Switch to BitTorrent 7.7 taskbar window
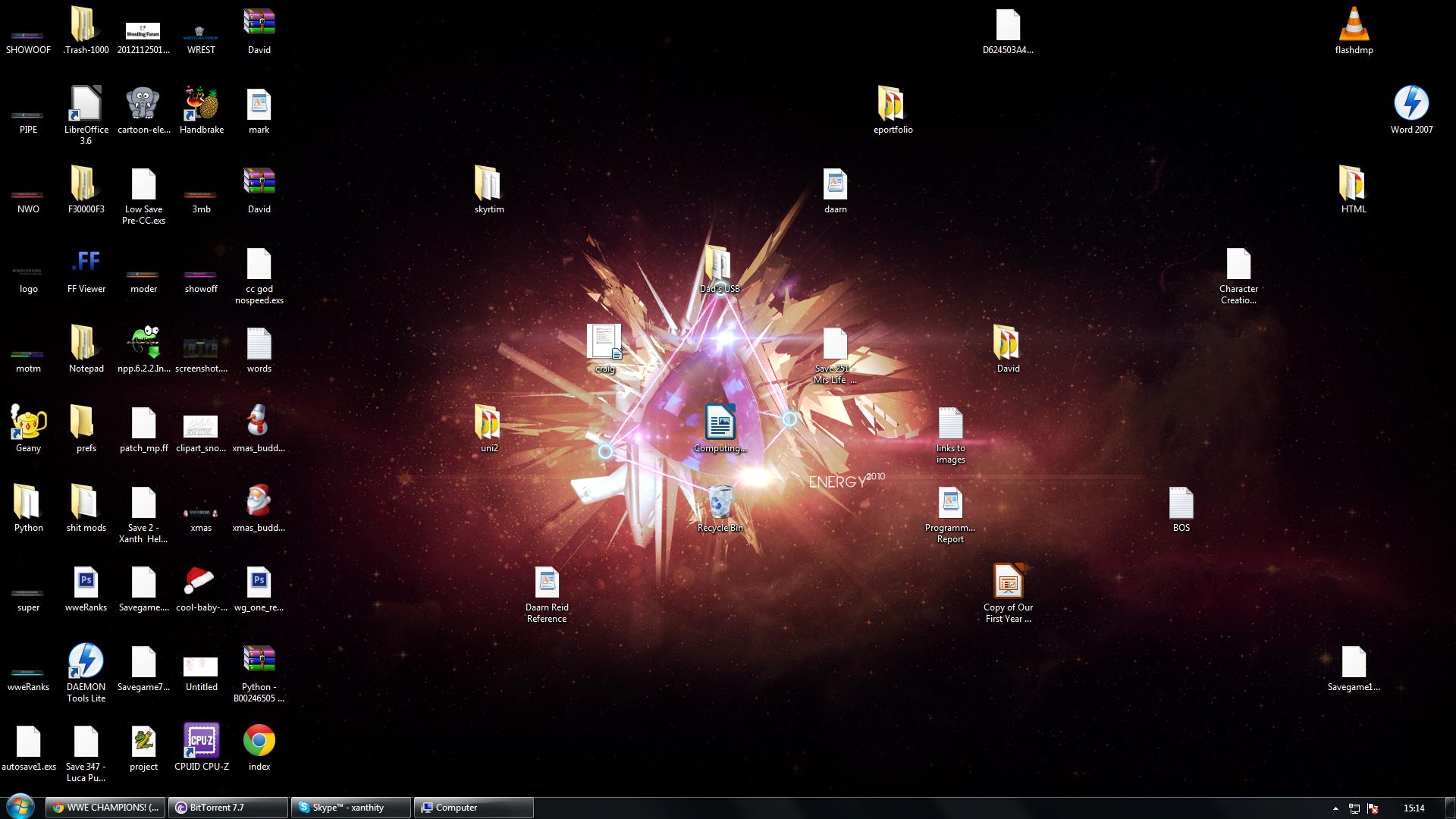1456x819 pixels. click(x=227, y=808)
